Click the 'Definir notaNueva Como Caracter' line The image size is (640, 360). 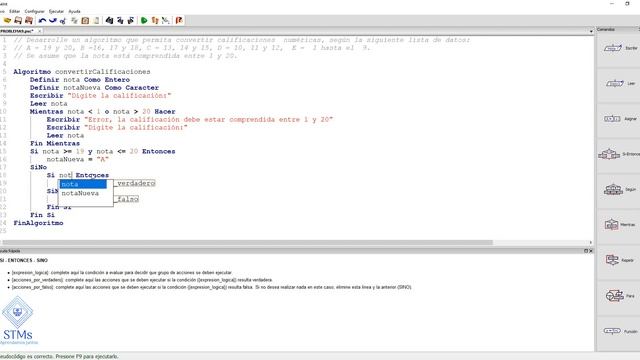94,88
